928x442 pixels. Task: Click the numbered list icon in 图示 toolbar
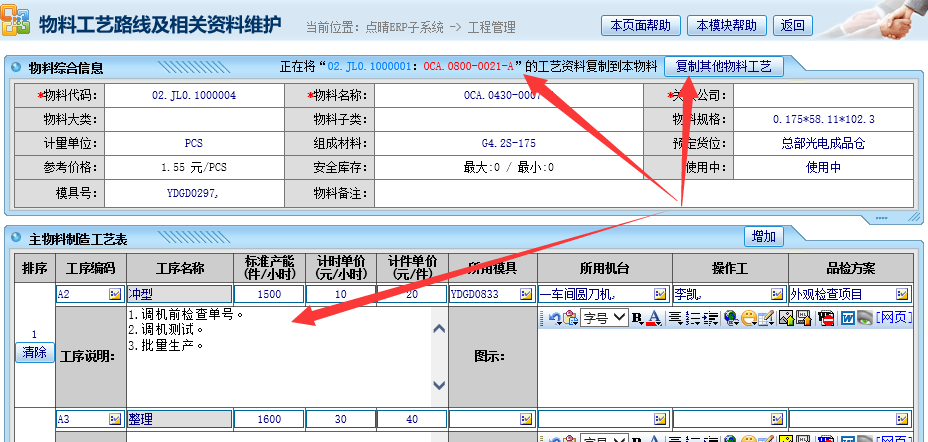click(693, 318)
